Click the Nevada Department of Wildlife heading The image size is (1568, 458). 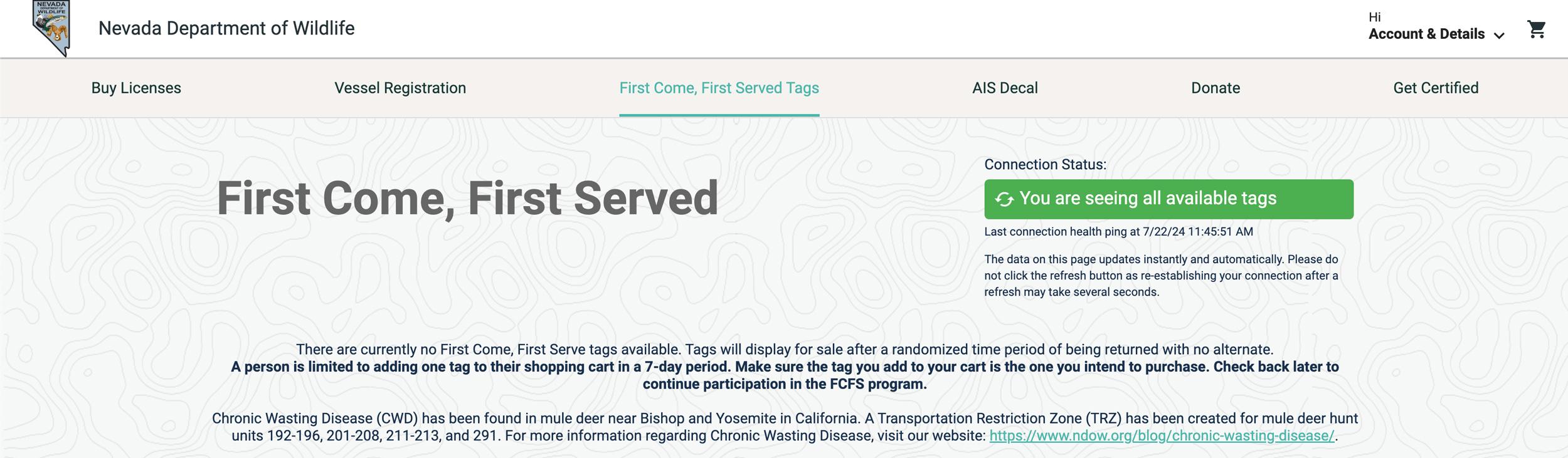pos(226,28)
